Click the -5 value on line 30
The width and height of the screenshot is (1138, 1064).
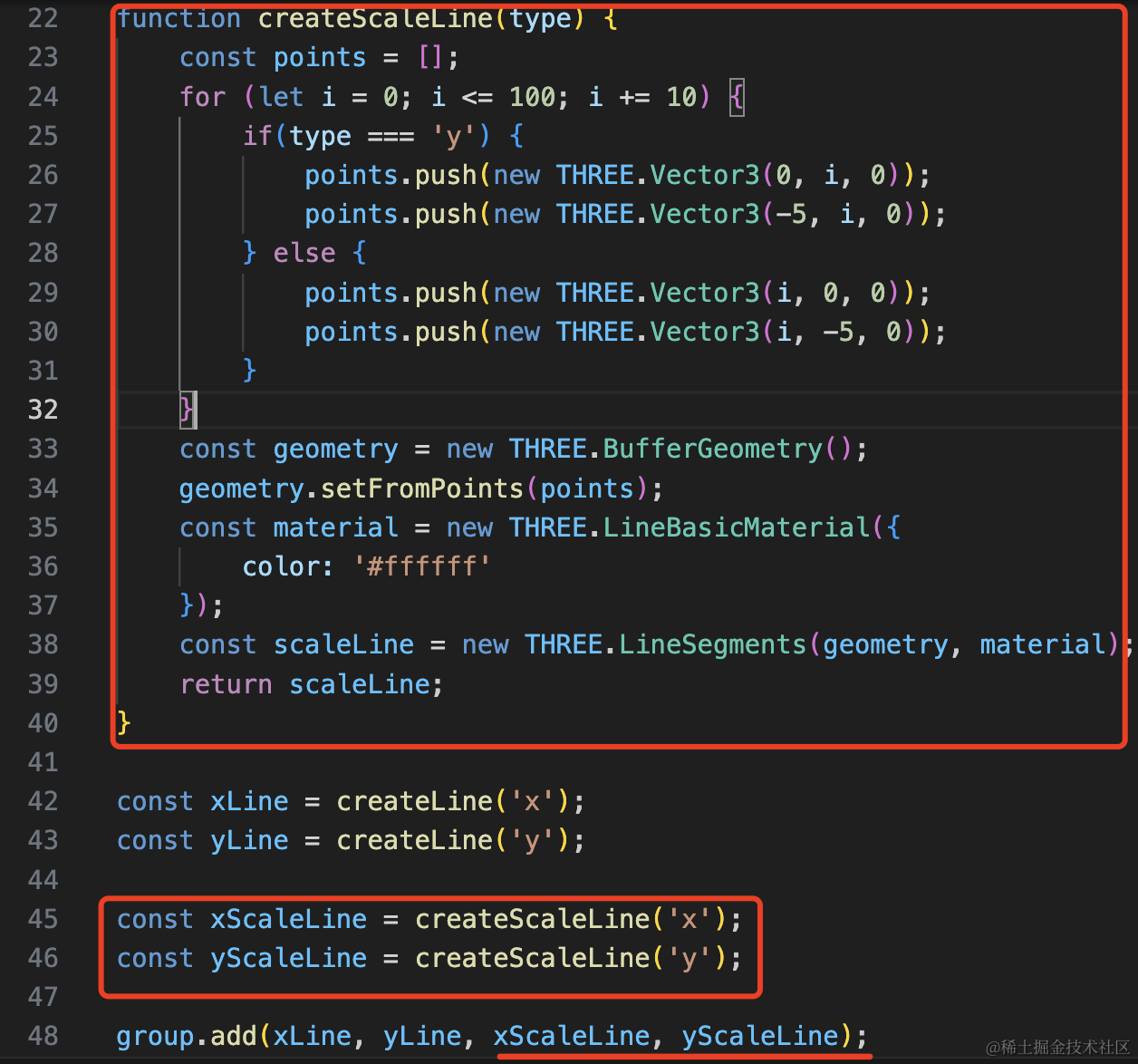[838, 332]
